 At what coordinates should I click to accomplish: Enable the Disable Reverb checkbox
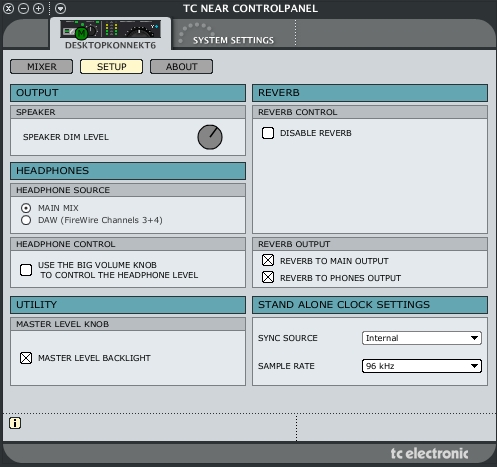268,133
